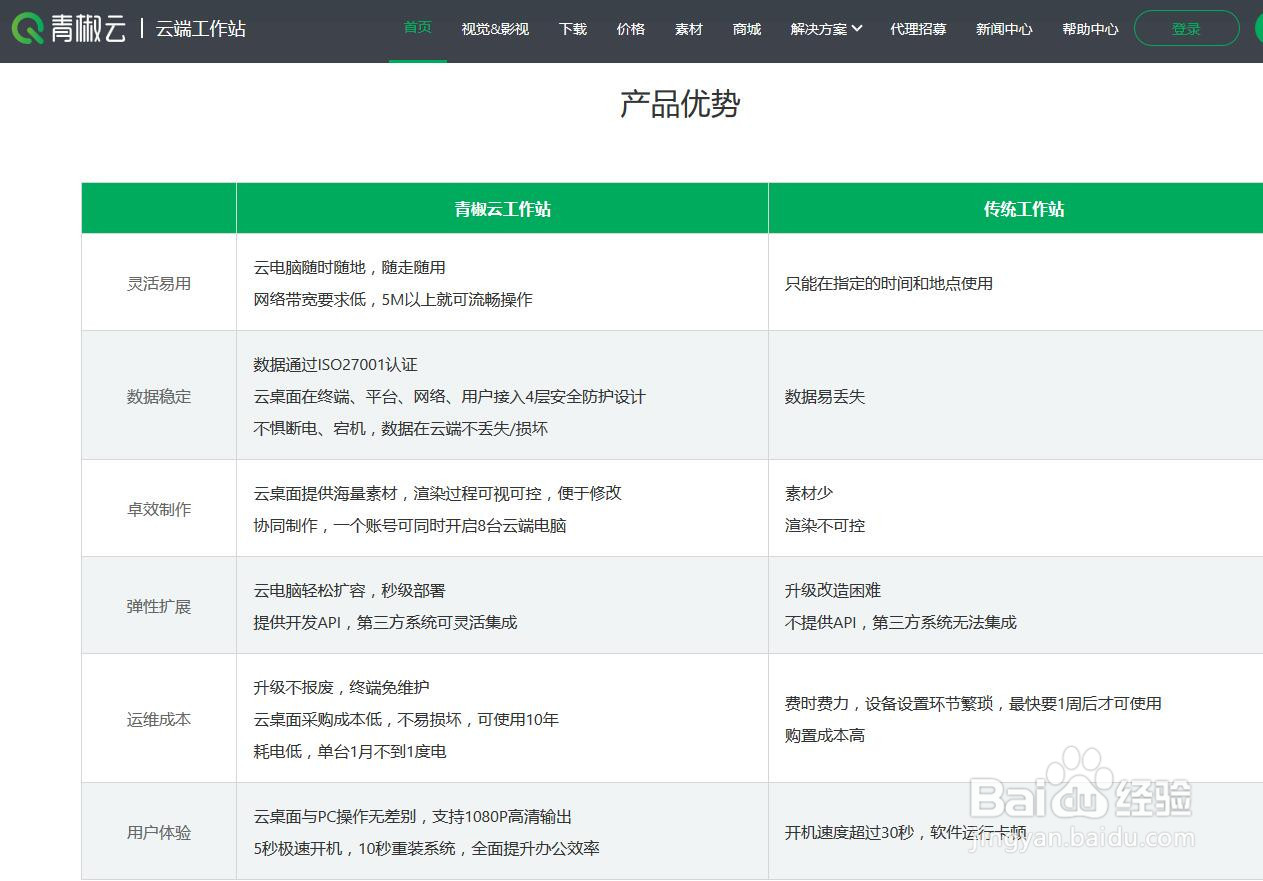Viewport: 1263px width, 881px height.
Task: Click the 登录 button
Action: coord(1186,28)
